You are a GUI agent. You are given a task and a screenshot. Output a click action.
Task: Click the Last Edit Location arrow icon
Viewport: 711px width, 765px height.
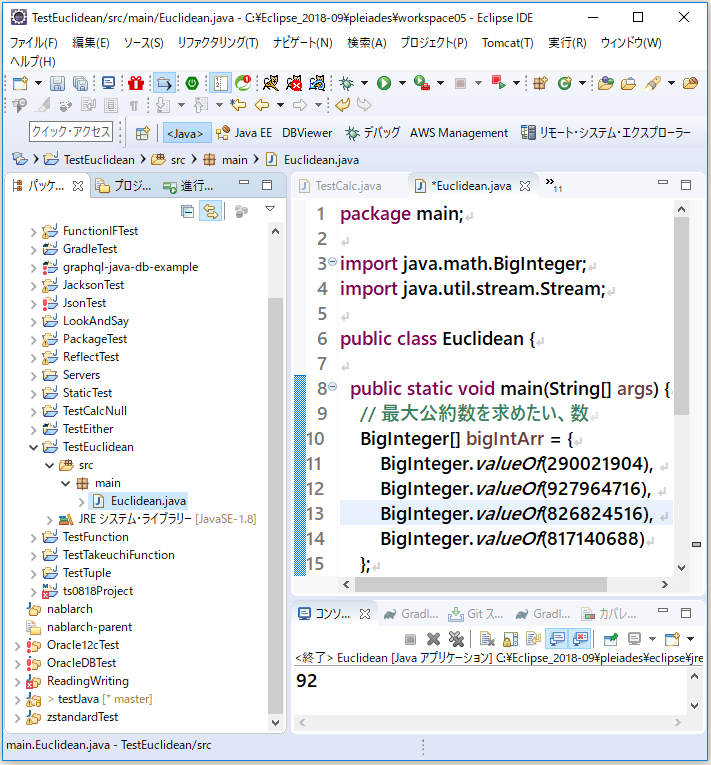click(x=238, y=105)
